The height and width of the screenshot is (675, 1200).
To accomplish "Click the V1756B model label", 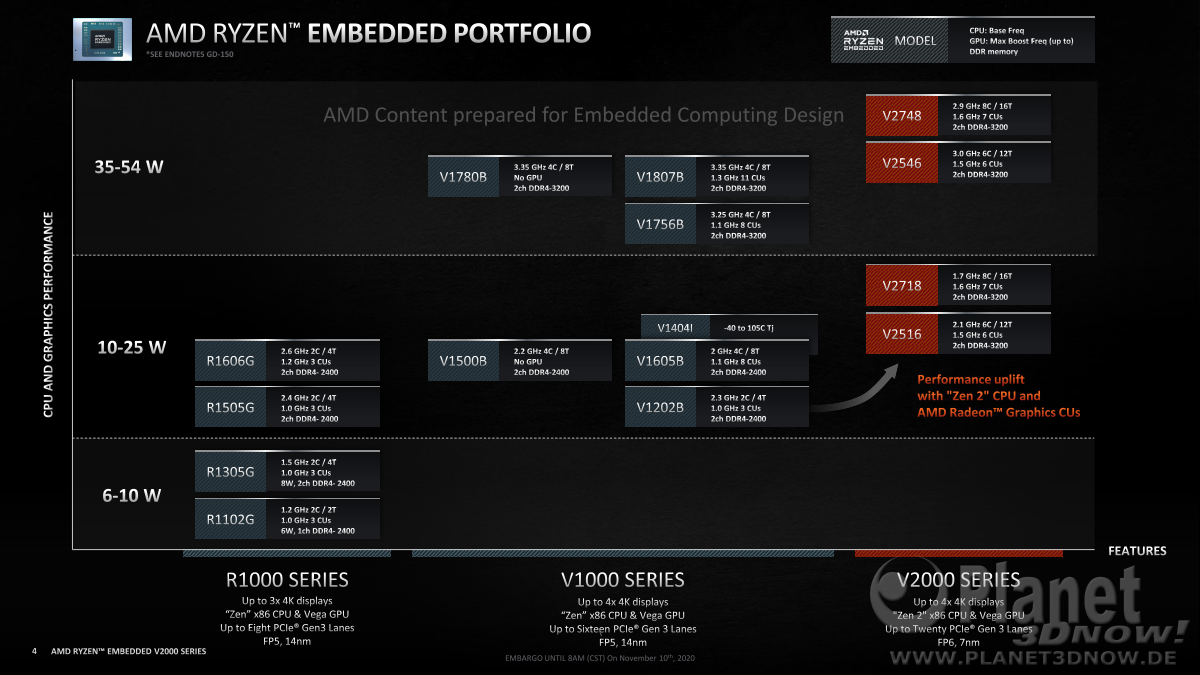I will coord(661,224).
